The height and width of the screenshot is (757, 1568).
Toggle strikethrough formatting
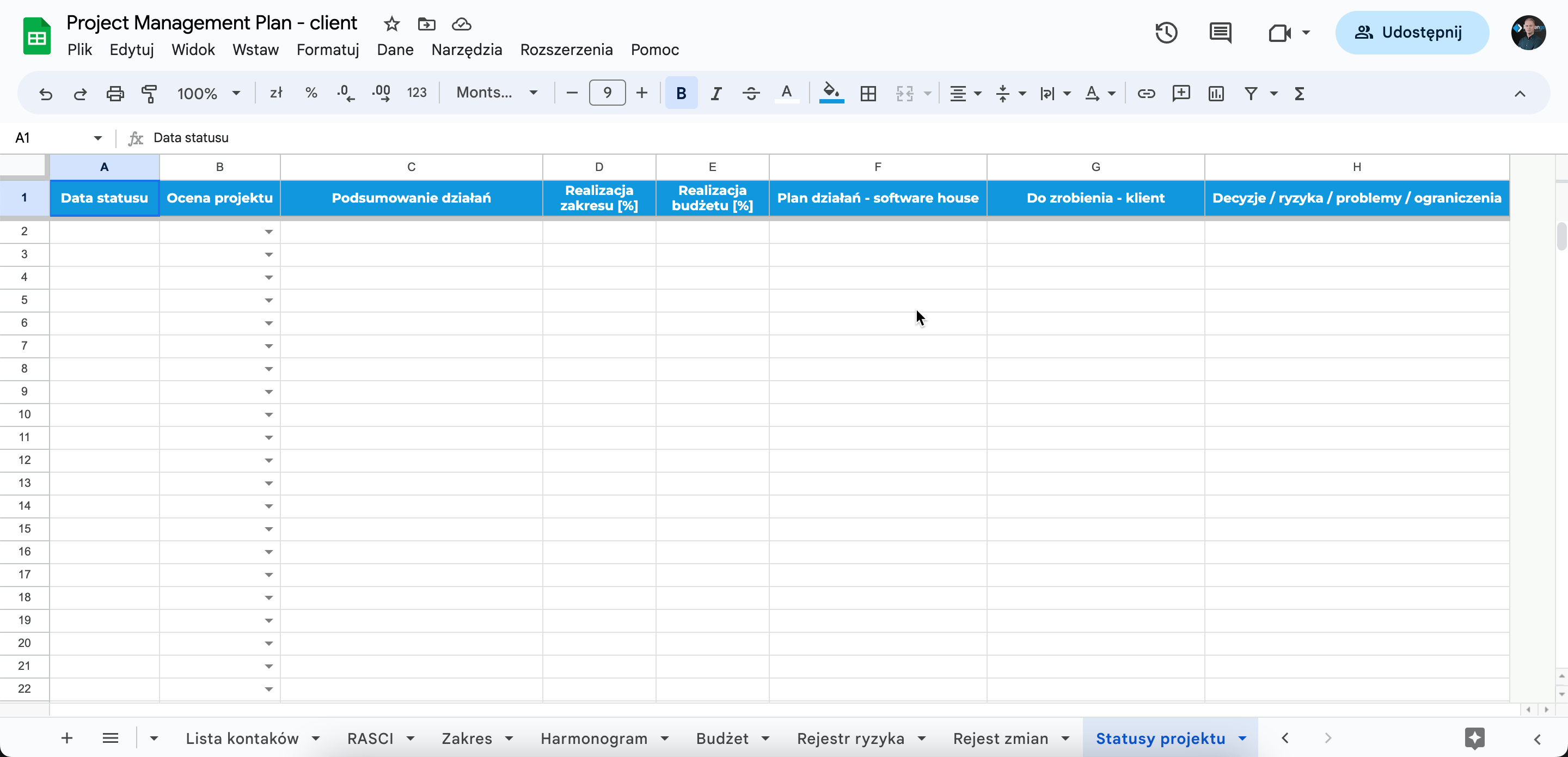[751, 93]
